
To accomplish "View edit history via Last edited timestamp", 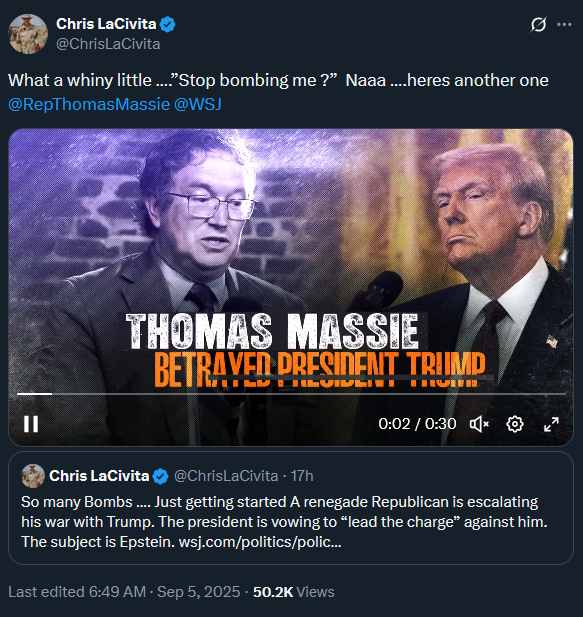I will point(124,592).
